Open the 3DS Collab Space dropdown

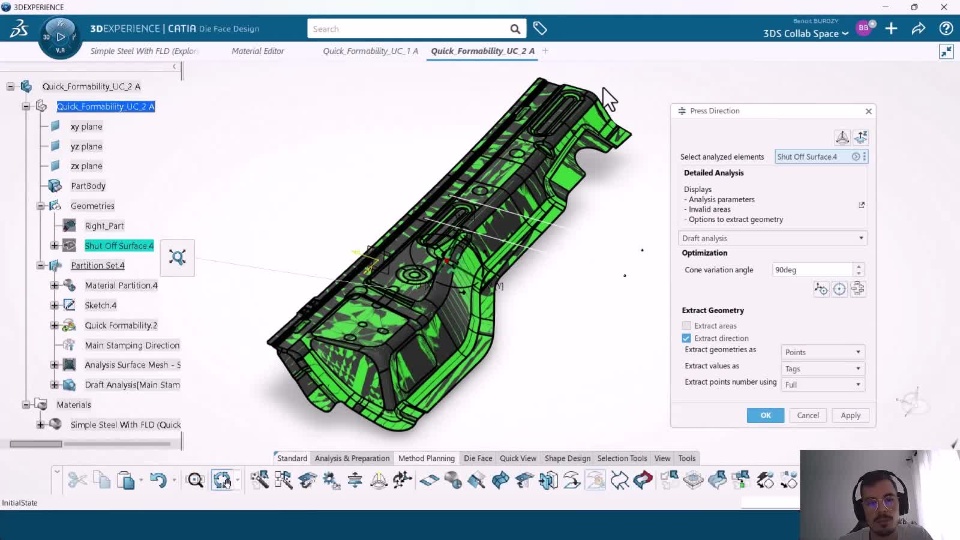[806, 34]
